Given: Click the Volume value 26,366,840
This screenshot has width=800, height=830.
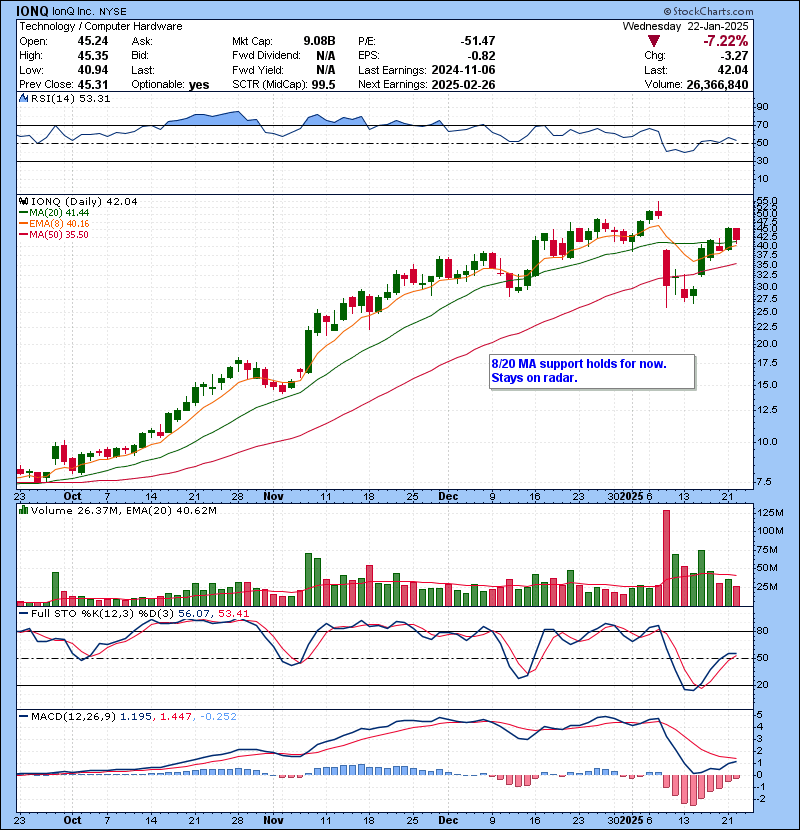Looking at the screenshot, I should 717,85.
